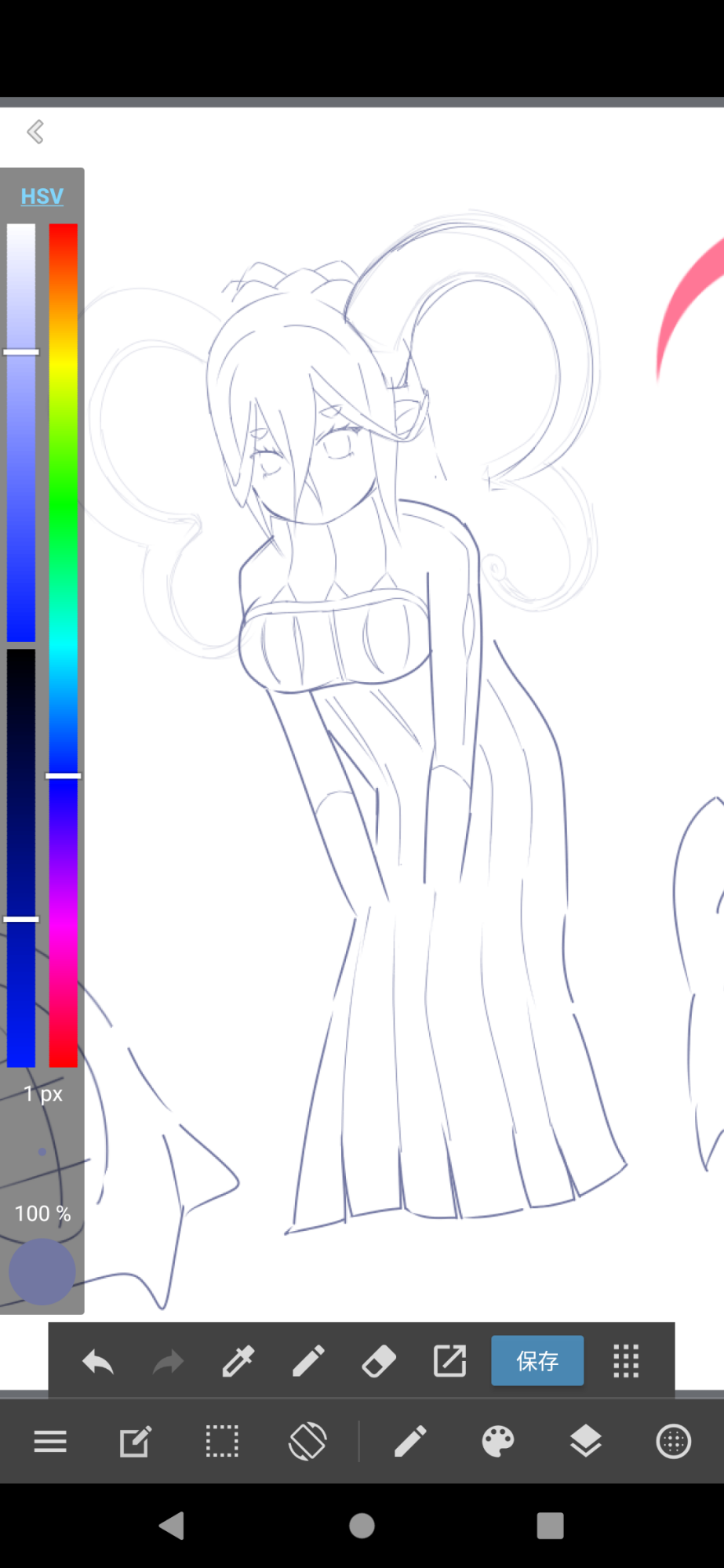724x1568 pixels.
Task: Open the layers panel
Action: tap(585, 1441)
